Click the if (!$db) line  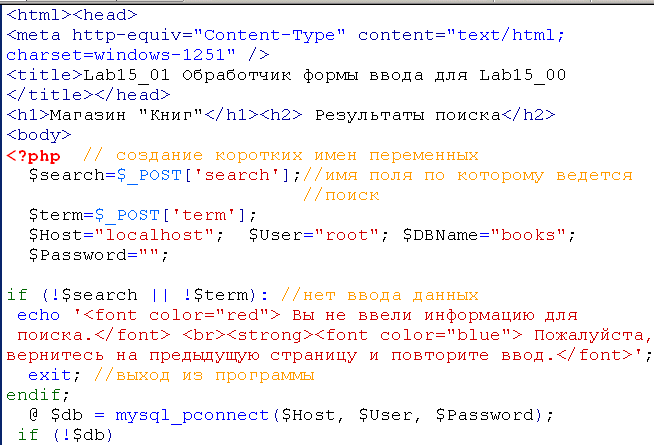tap(65, 435)
